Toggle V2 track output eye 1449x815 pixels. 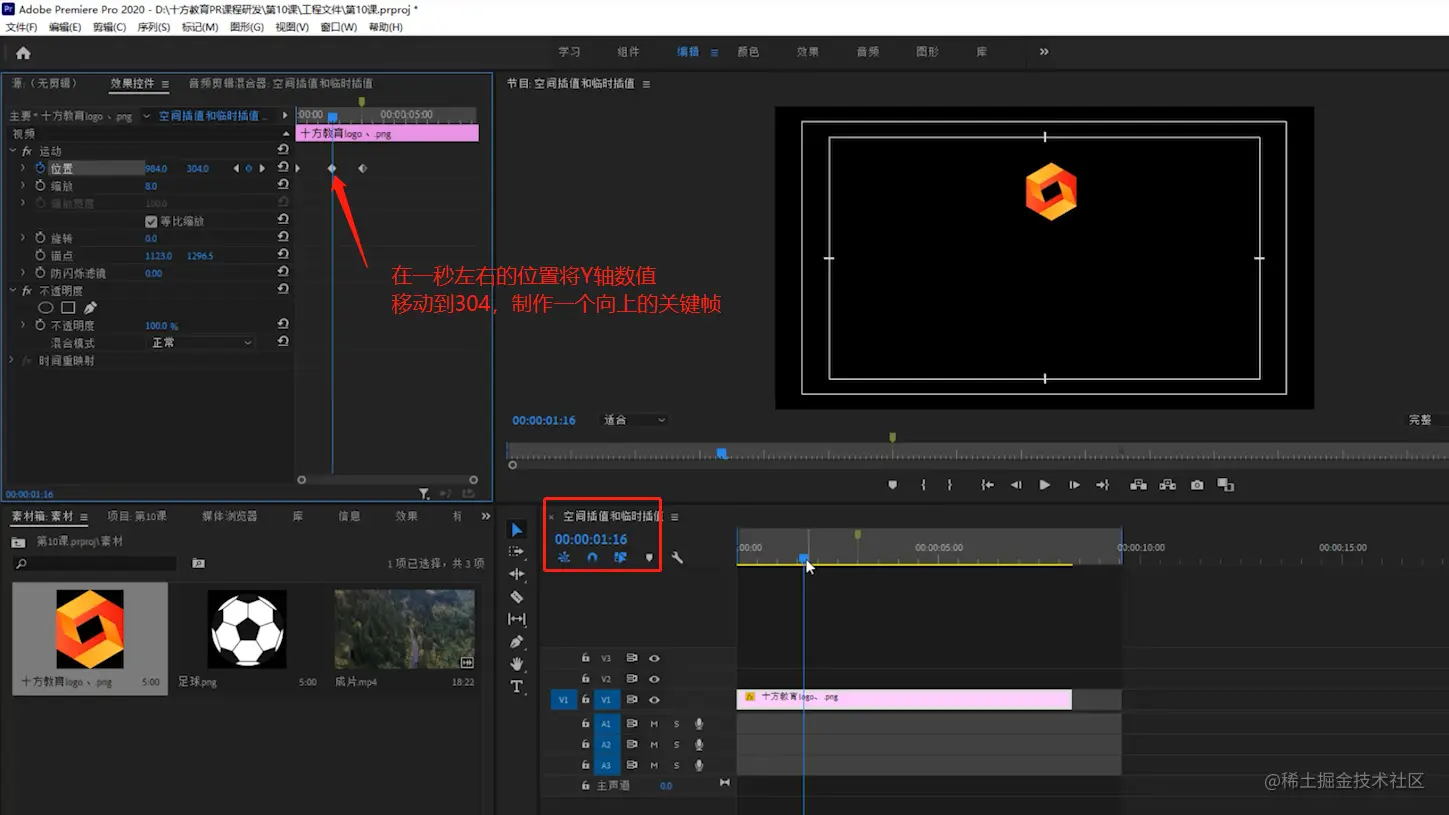point(654,679)
